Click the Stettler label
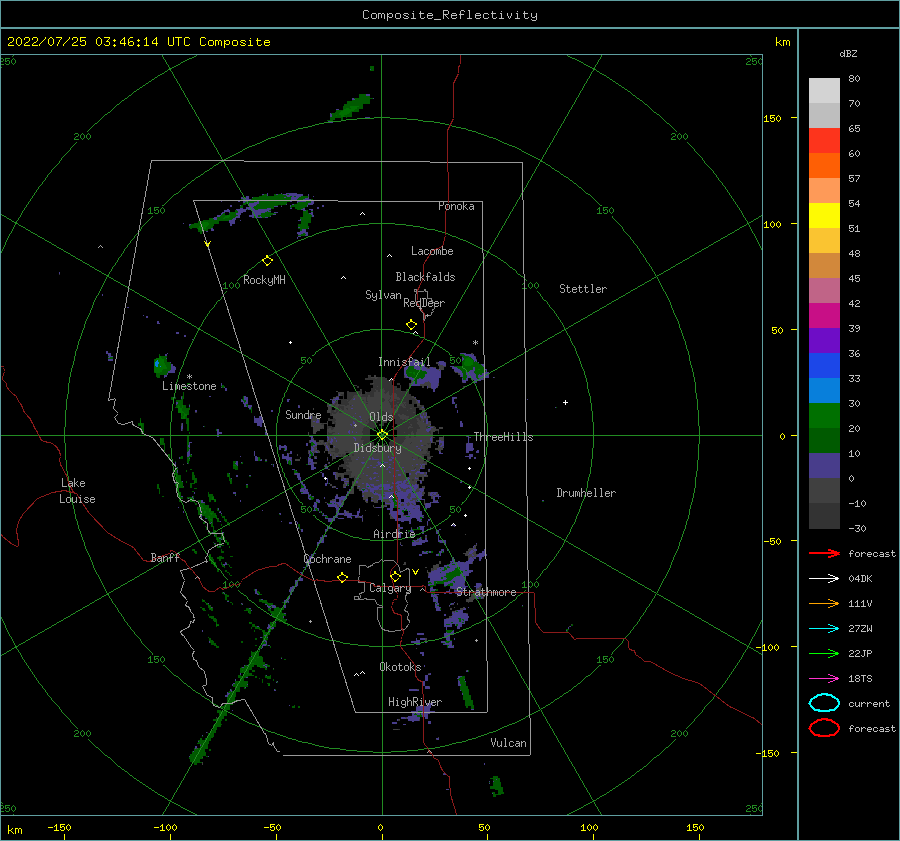Image resolution: width=900 pixels, height=841 pixels. (x=583, y=289)
